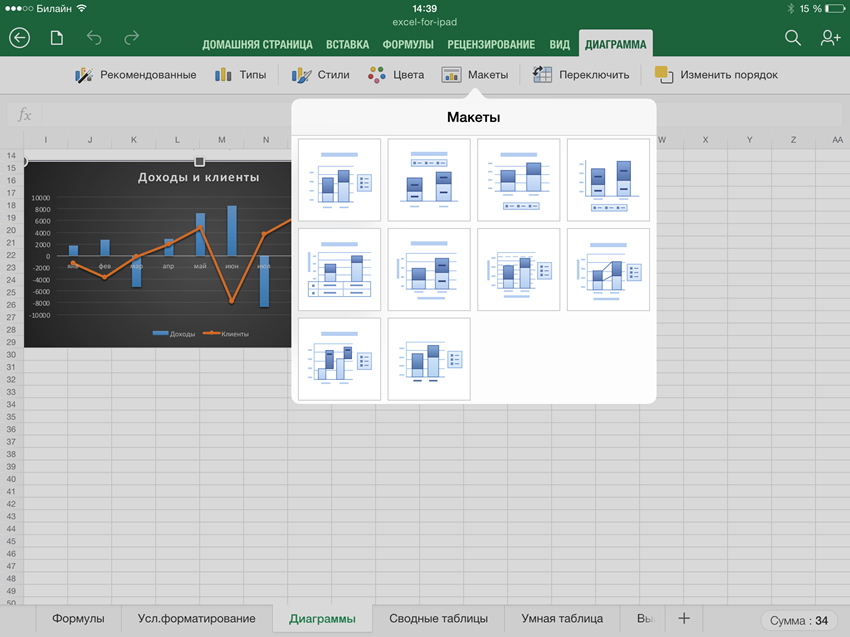Tap the Bluetooth icon in status bar

pyautogui.click(x=790, y=9)
